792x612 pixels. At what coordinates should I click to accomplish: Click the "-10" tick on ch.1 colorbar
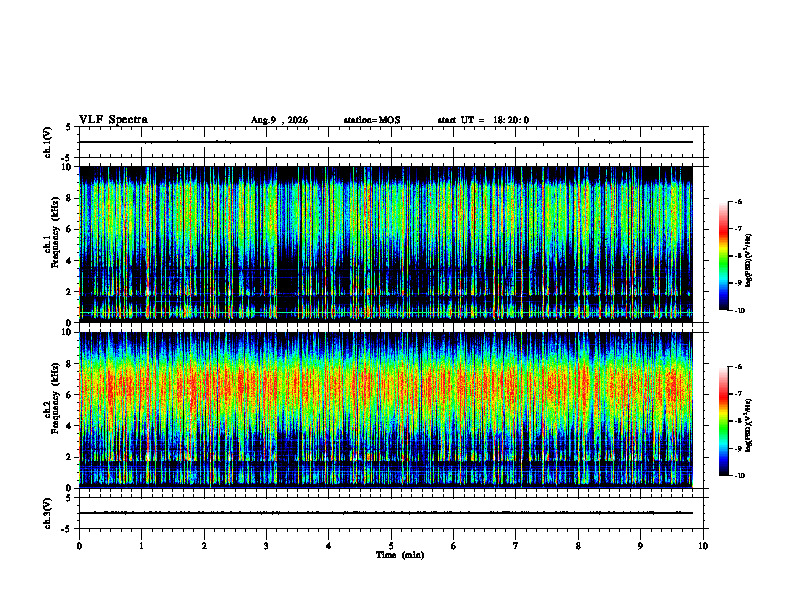(x=739, y=311)
